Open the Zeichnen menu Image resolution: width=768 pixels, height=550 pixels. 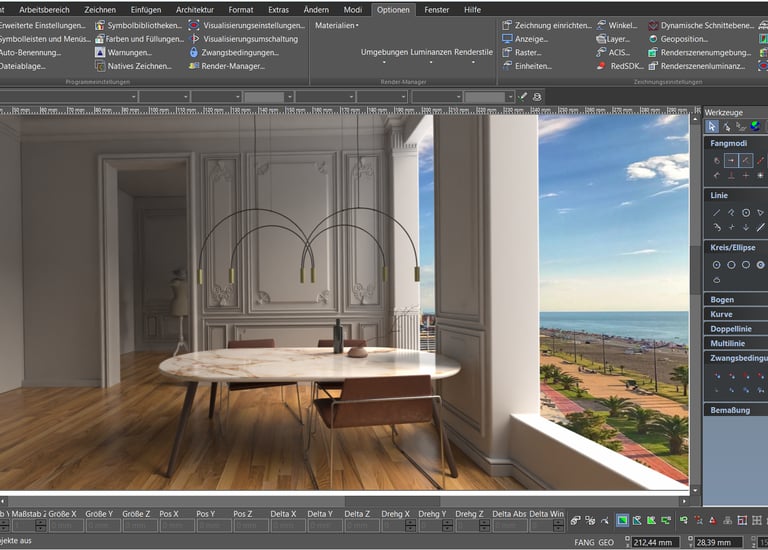coord(100,9)
